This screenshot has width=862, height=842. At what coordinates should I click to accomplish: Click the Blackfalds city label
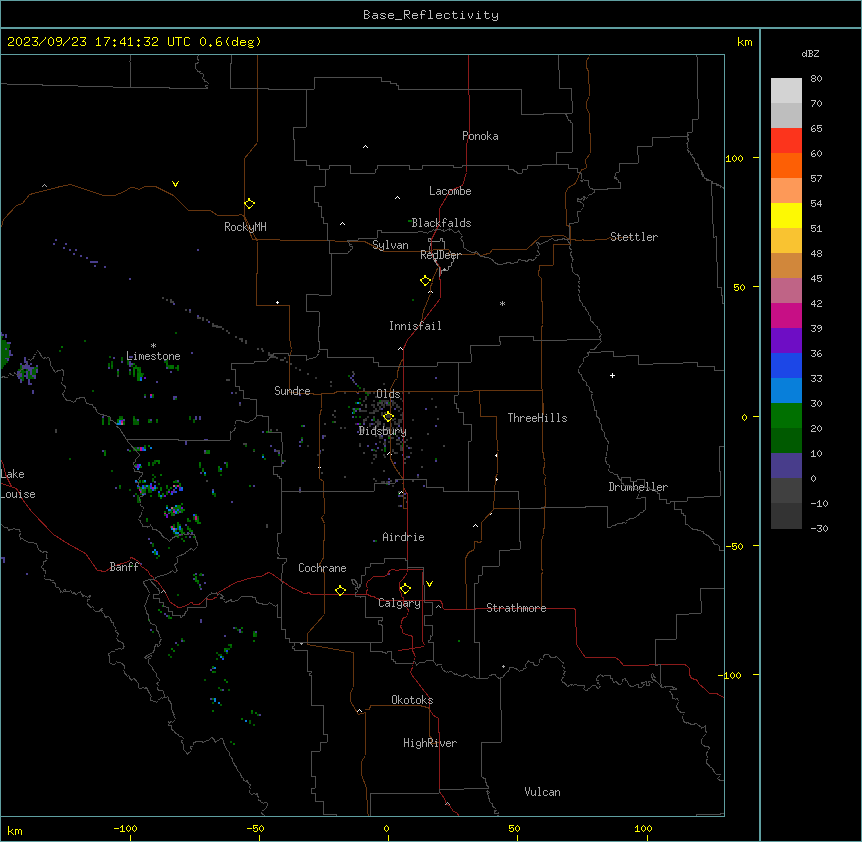tap(441, 223)
